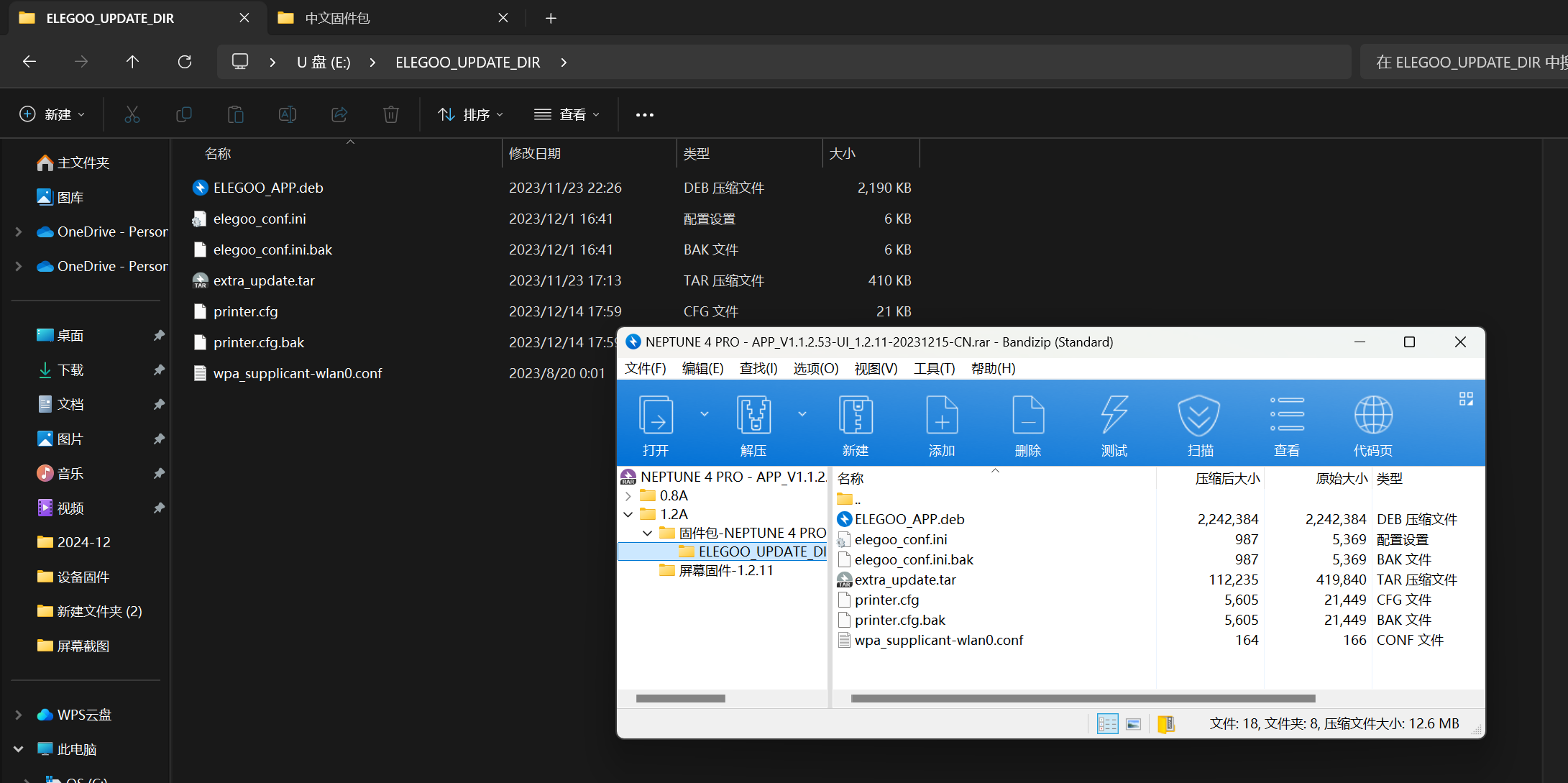Click Explorer's trash delete toolbar icon
The height and width of the screenshot is (783, 1568).
(390, 114)
